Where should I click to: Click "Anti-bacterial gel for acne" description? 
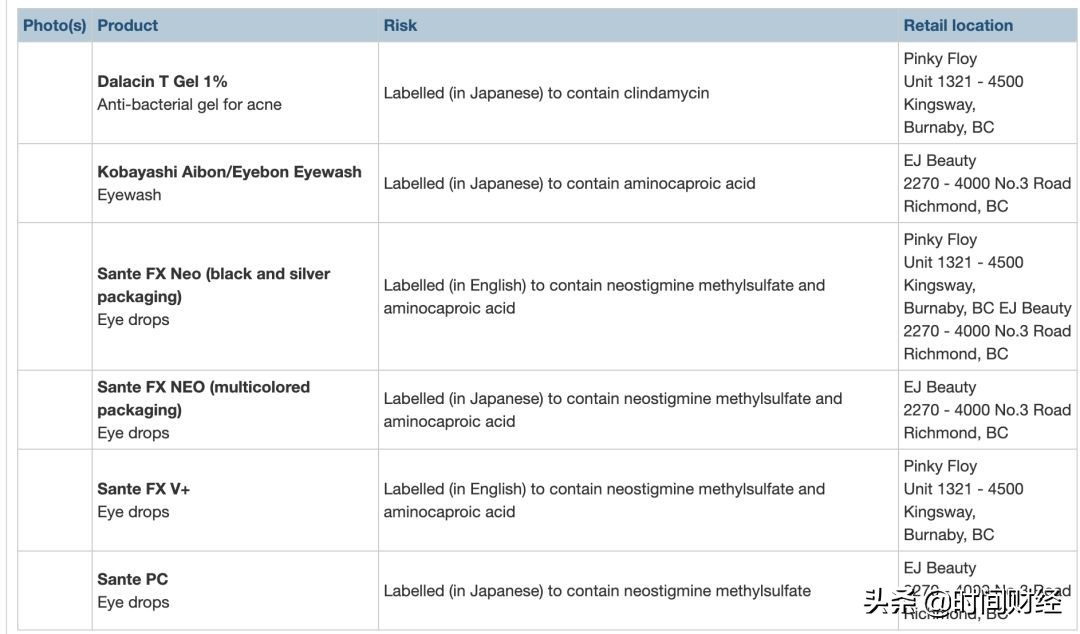189,105
